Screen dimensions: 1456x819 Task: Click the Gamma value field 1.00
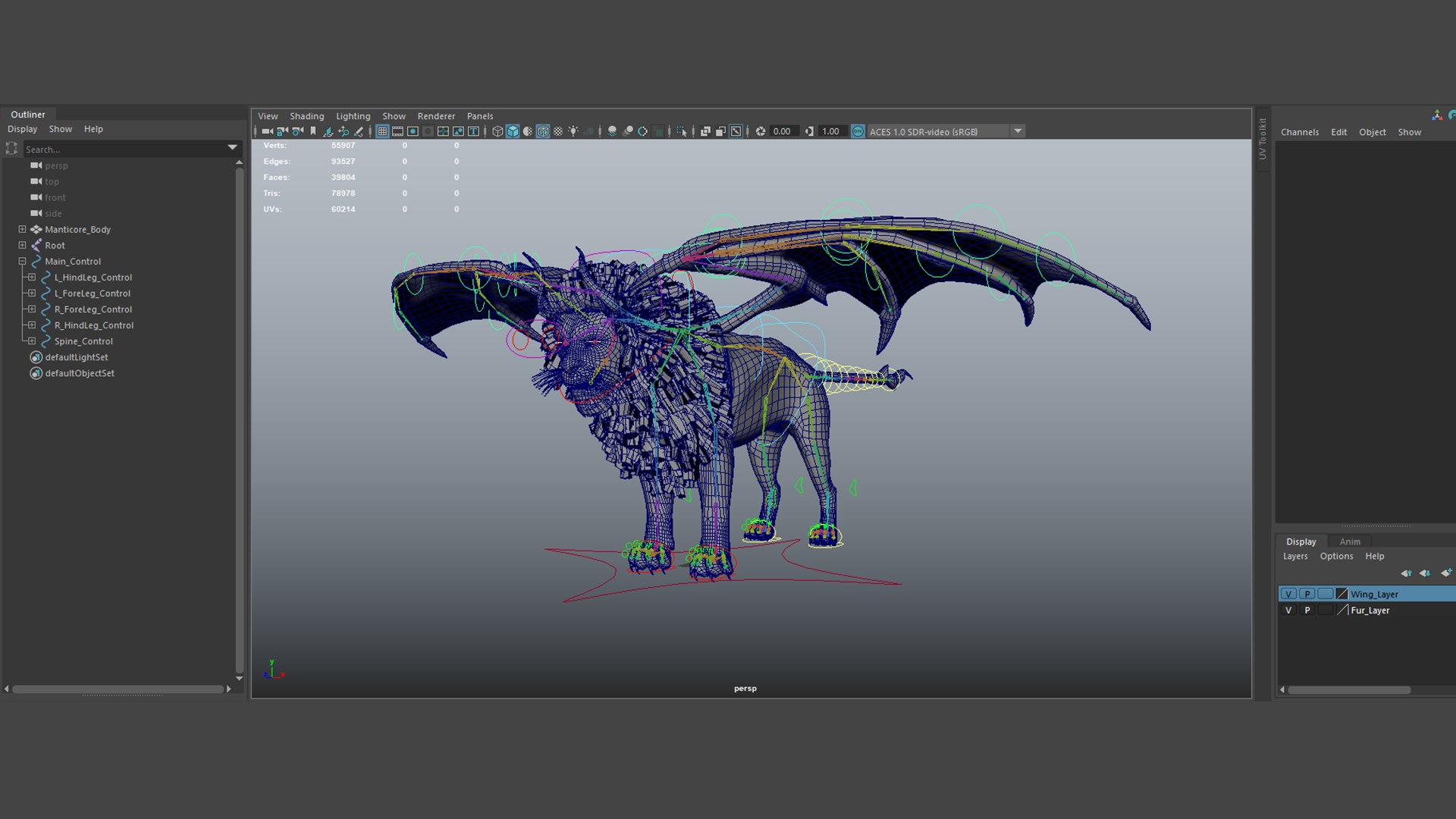pyautogui.click(x=832, y=131)
